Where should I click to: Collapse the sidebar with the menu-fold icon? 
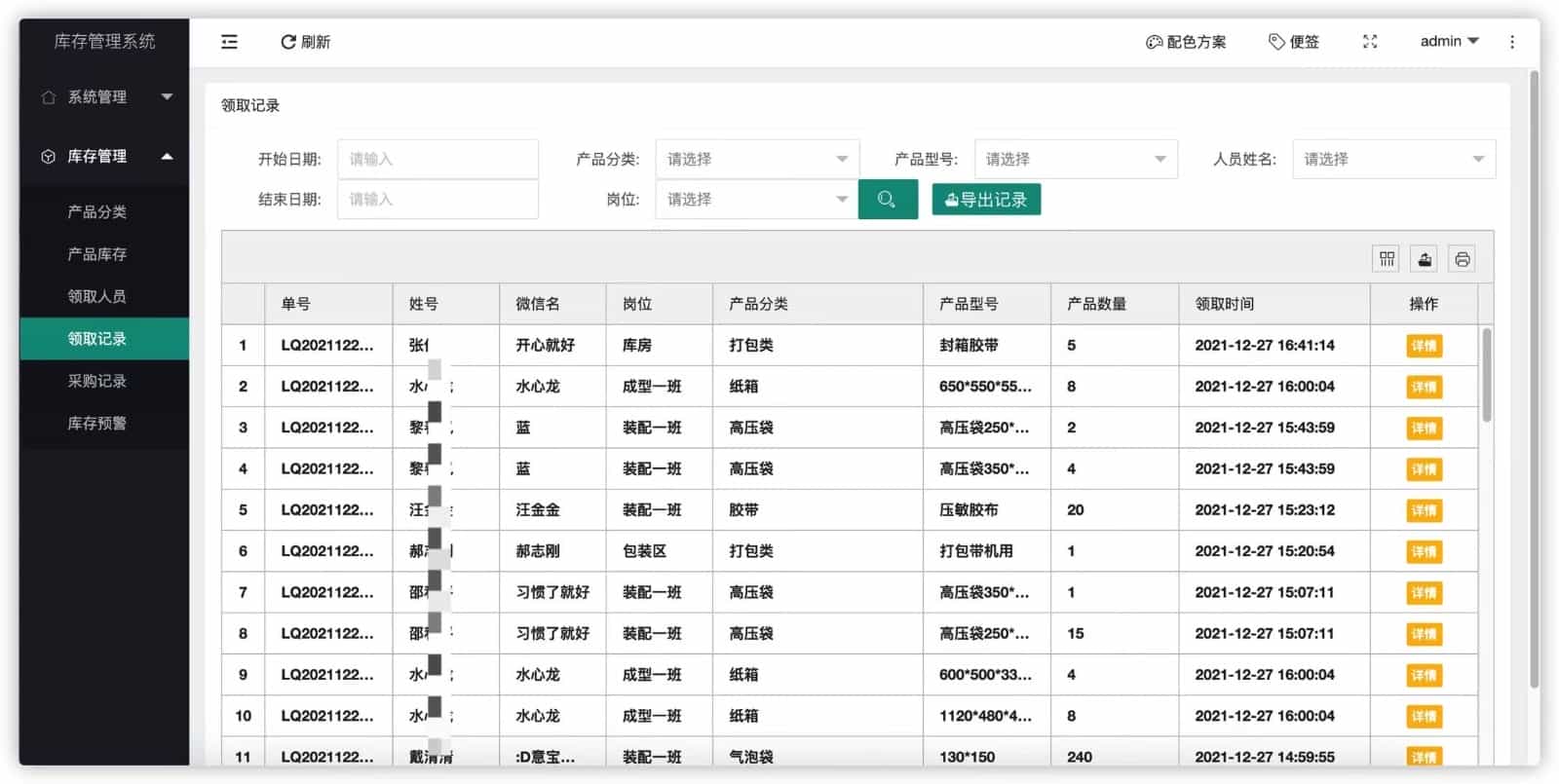click(229, 42)
